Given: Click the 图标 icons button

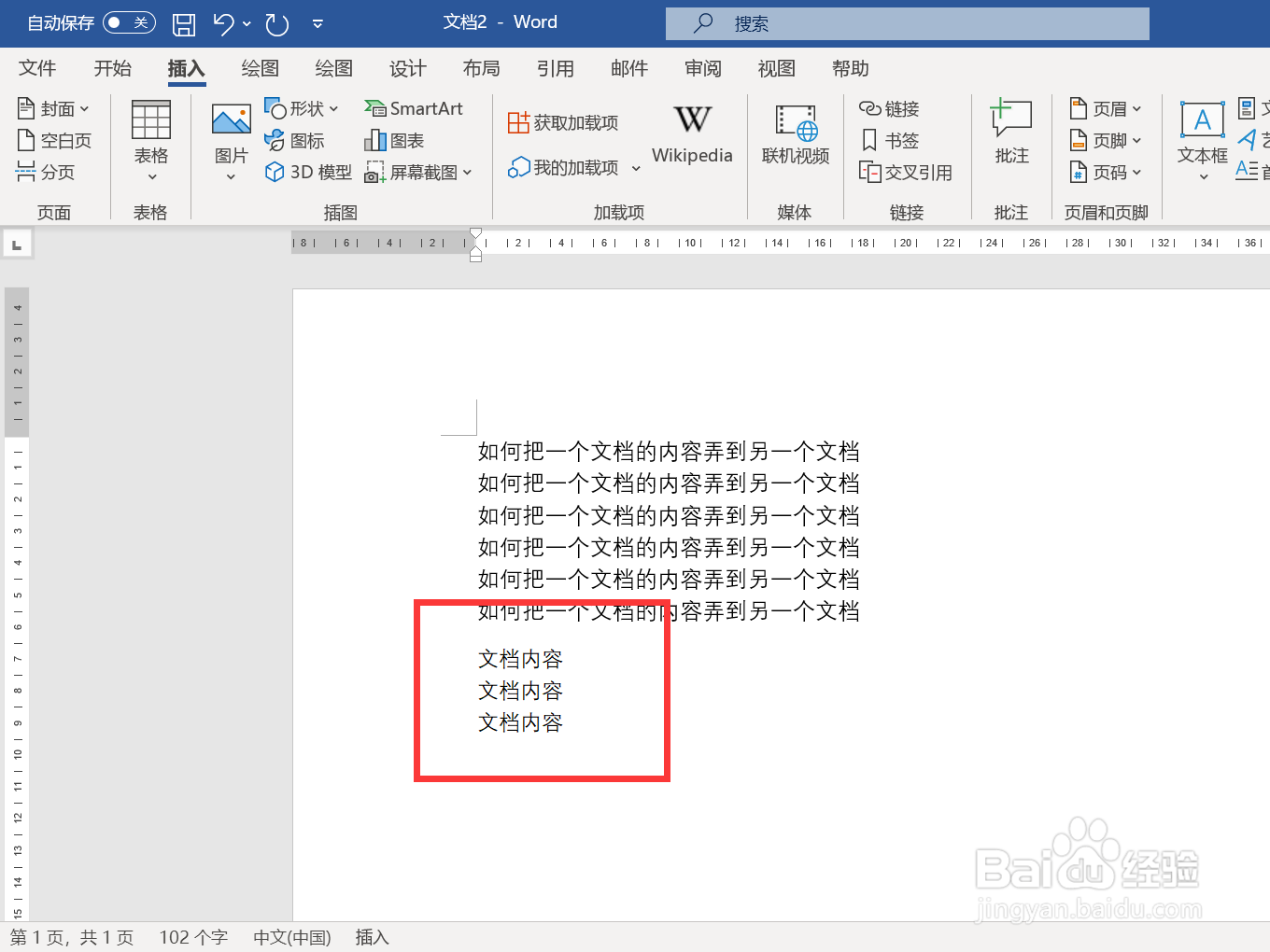Looking at the screenshot, I should tap(295, 141).
